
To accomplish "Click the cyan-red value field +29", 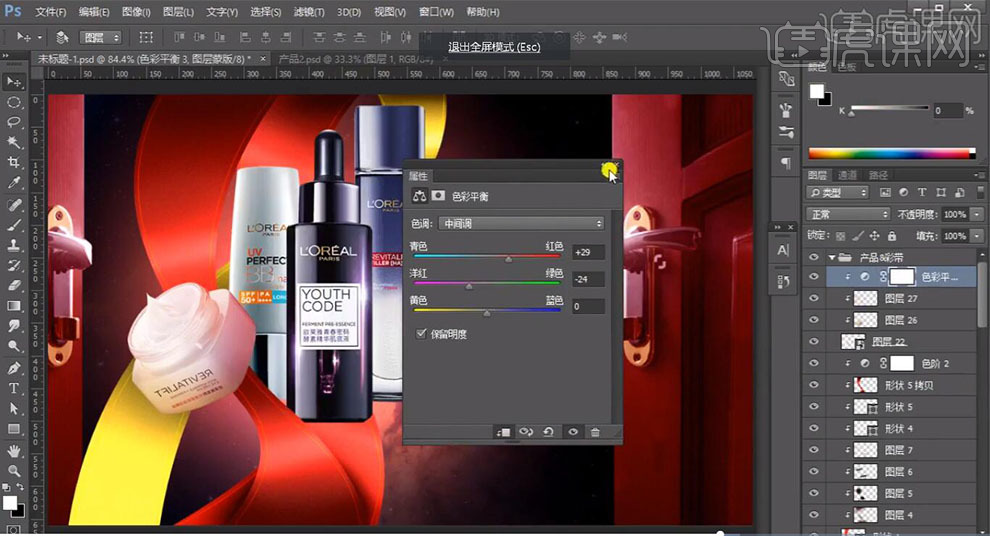I will pyautogui.click(x=588, y=252).
